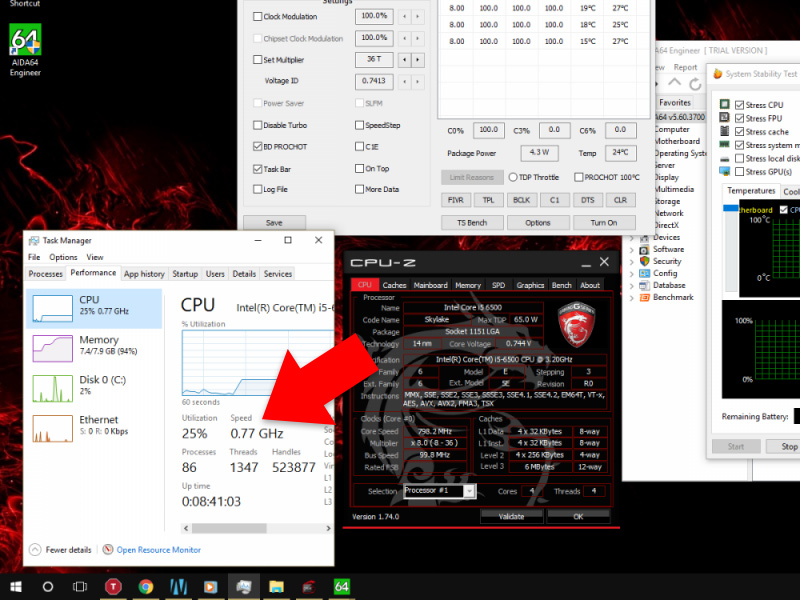
Task: Click the Benchmark icon in AIDA64 tree
Action: click(644, 297)
